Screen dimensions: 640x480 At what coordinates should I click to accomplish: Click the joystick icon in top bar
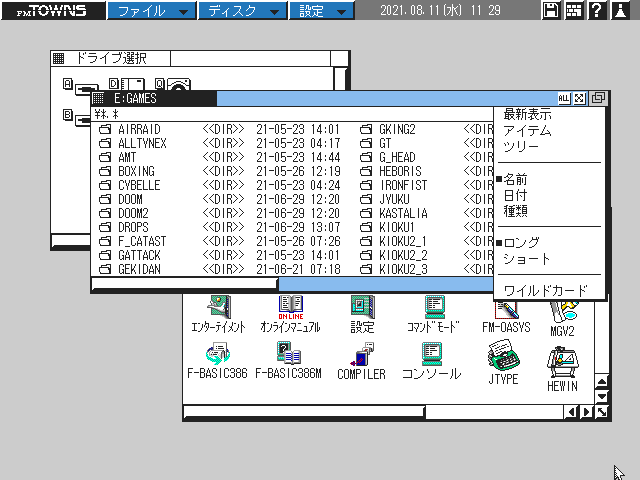pos(620,10)
